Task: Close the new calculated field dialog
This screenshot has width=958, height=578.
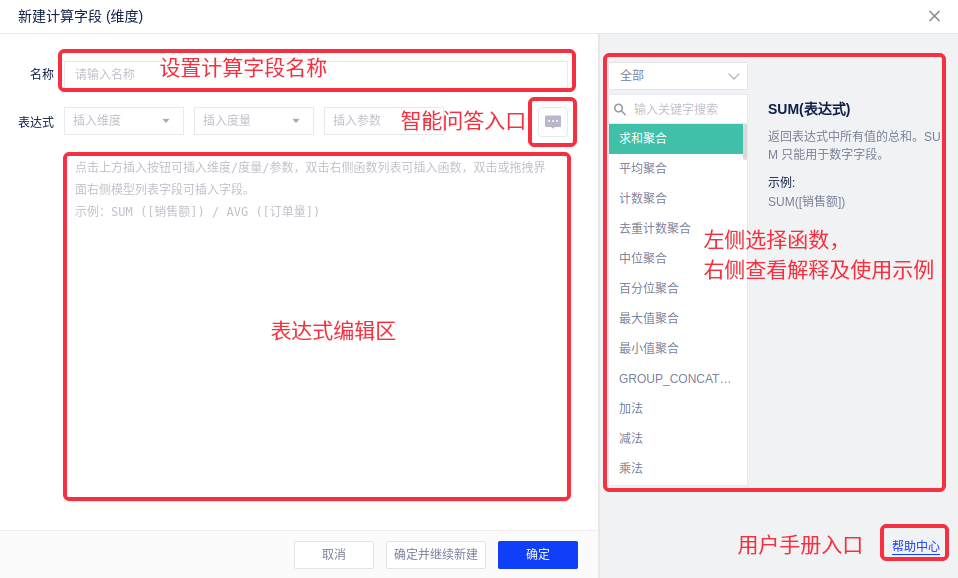Action: [934, 16]
